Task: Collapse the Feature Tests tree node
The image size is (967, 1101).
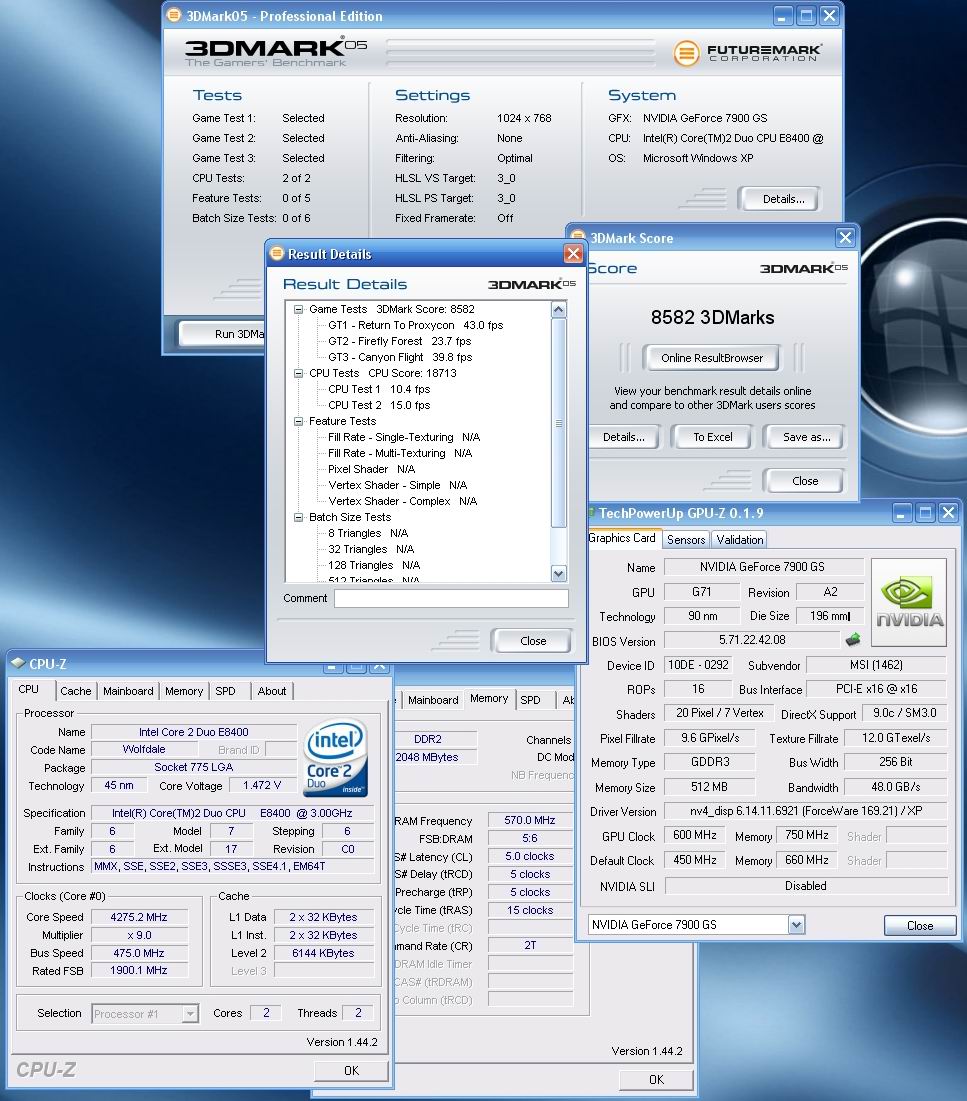Action: [x=298, y=421]
